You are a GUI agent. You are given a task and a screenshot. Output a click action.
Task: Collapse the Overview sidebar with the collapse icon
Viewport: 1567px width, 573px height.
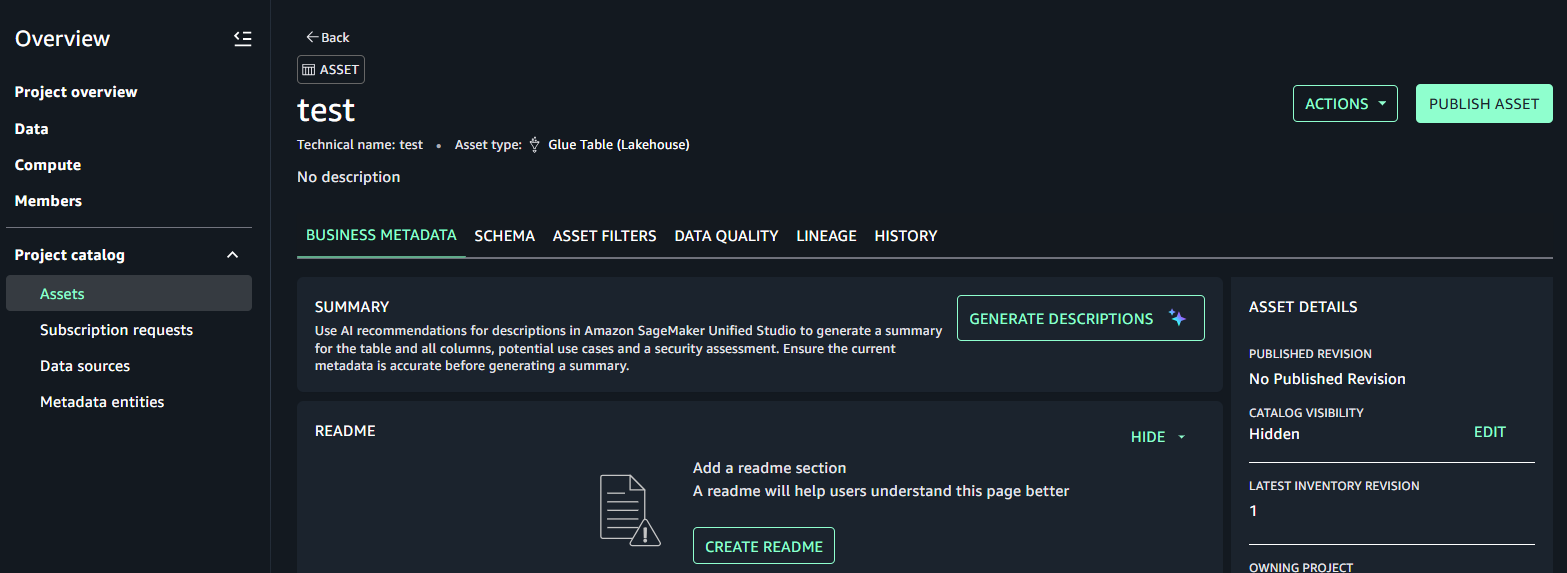click(x=242, y=39)
